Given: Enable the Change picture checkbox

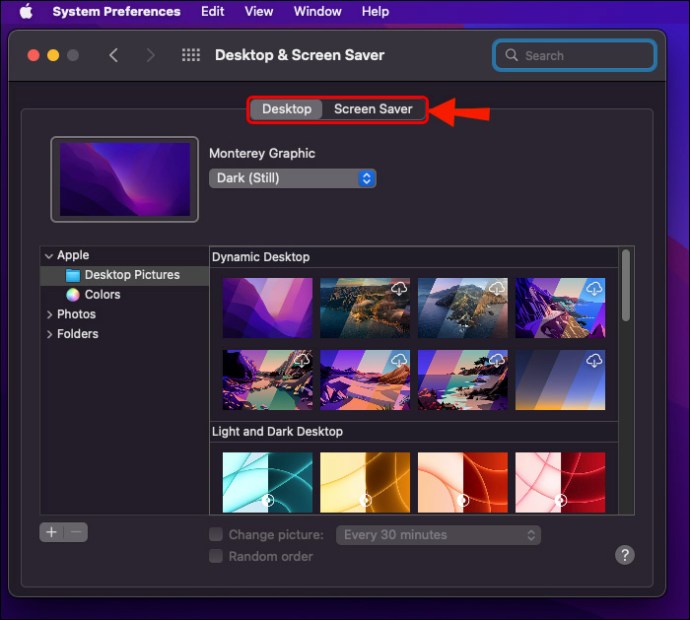Looking at the screenshot, I should [x=216, y=535].
